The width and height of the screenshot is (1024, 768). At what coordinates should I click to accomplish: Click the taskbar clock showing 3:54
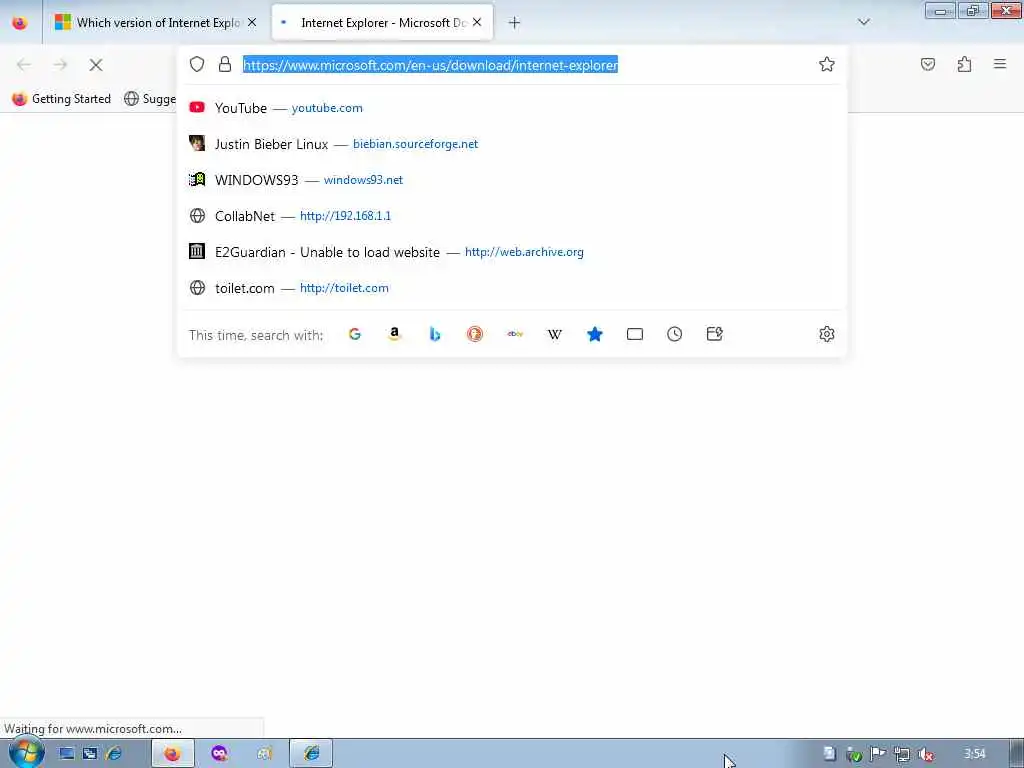click(x=974, y=754)
